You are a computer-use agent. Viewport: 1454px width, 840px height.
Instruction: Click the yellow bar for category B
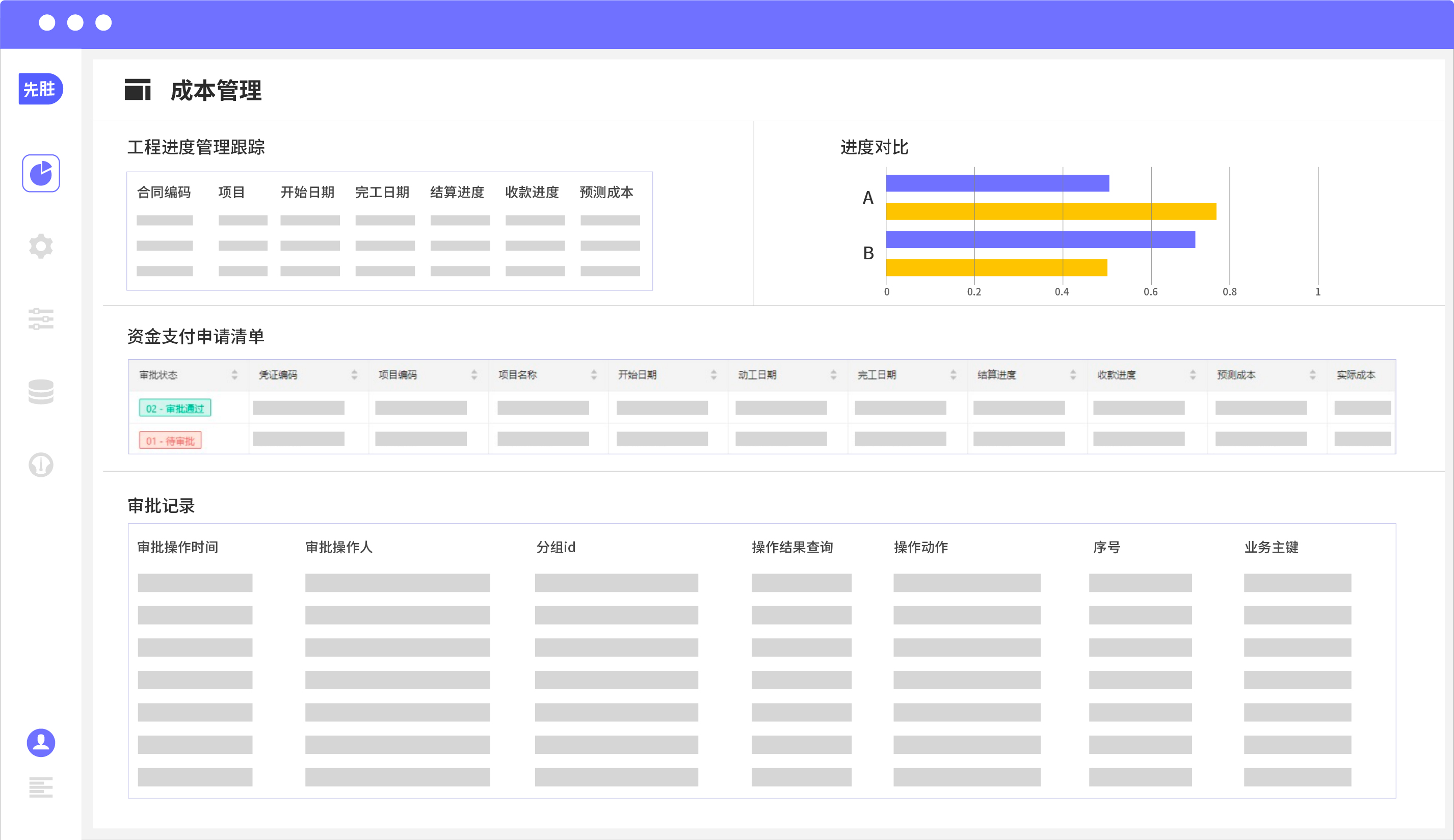(x=996, y=267)
